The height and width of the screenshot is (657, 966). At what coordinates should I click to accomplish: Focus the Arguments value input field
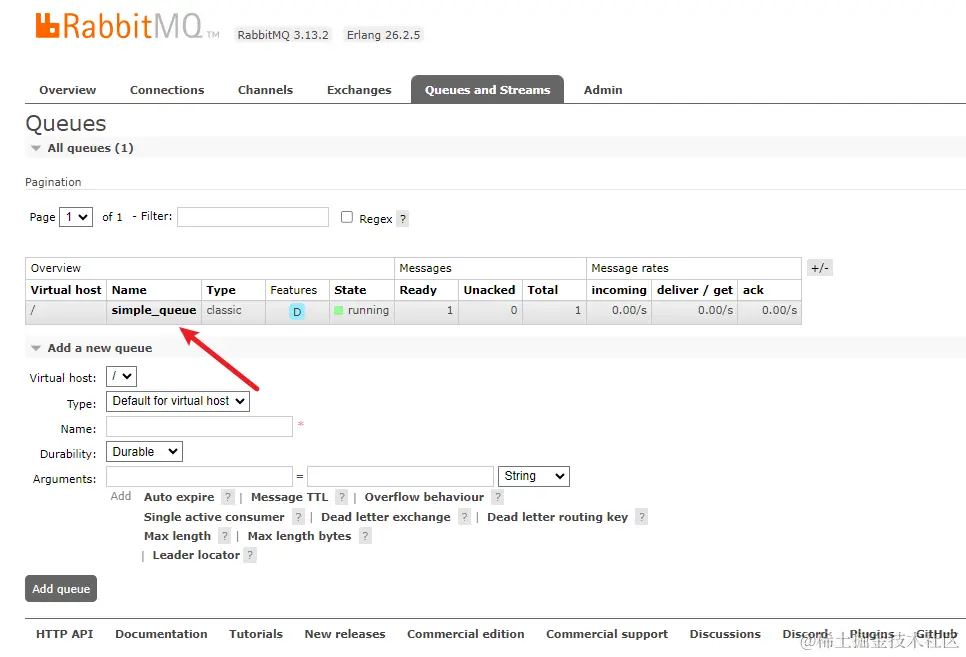coord(400,476)
